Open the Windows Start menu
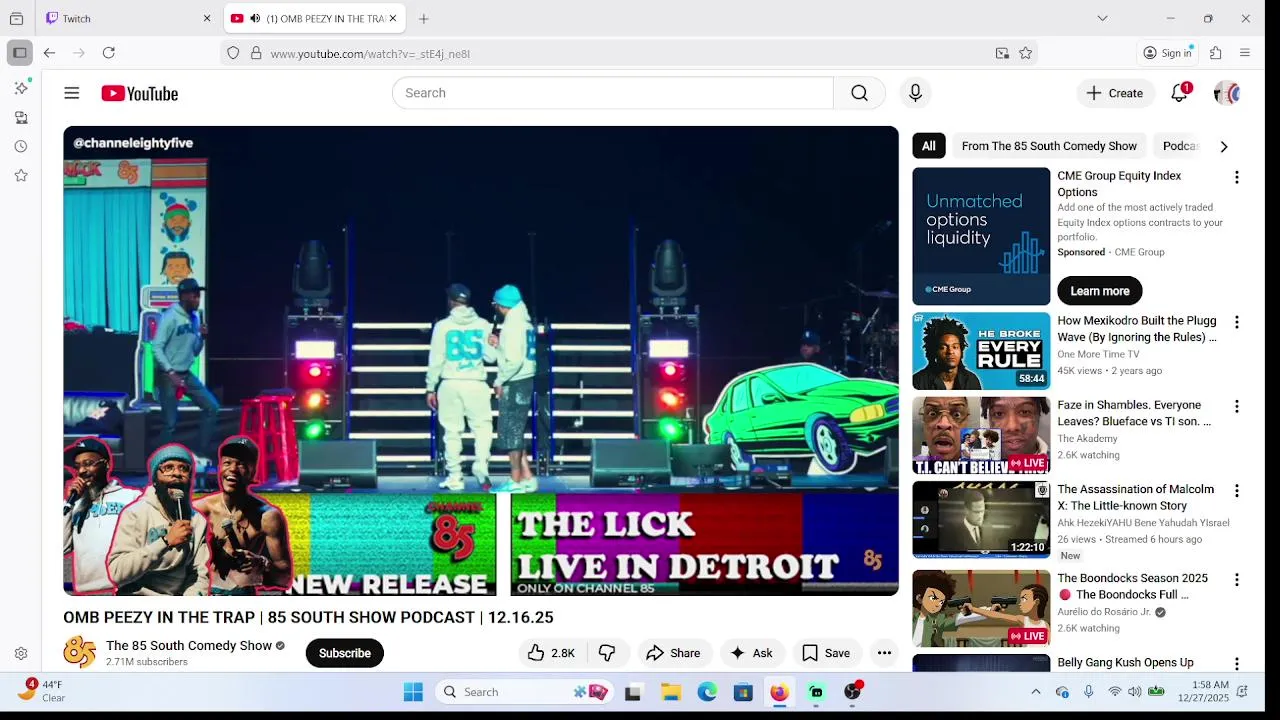1280x720 pixels. 413,692
